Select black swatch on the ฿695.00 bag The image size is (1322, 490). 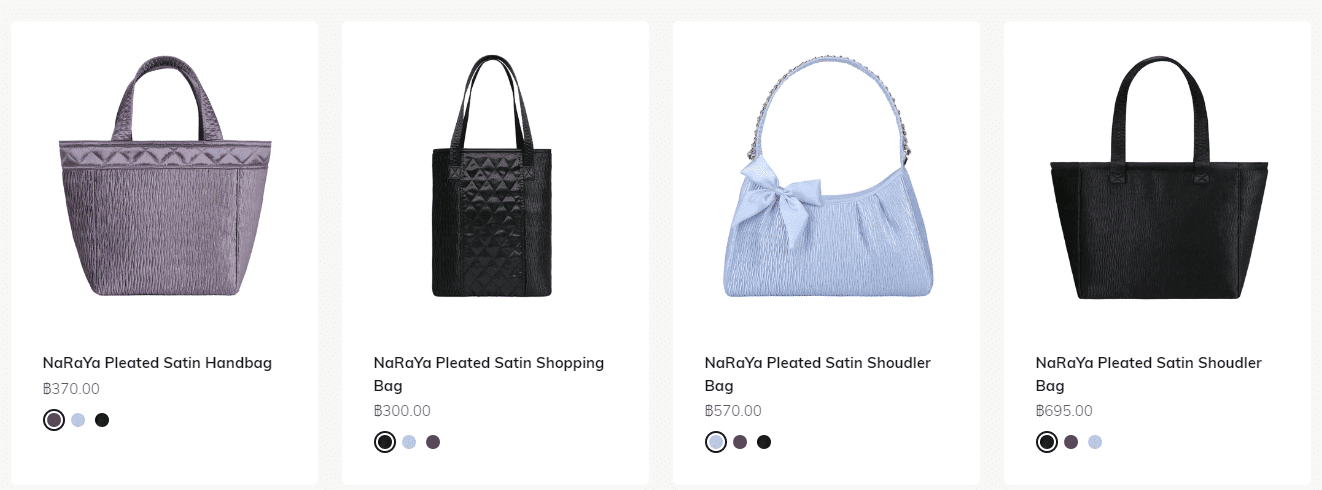[1047, 442]
